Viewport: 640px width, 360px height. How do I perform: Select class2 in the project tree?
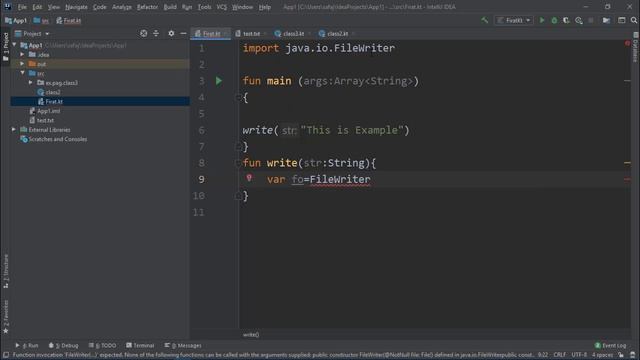[x=53, y=92]
